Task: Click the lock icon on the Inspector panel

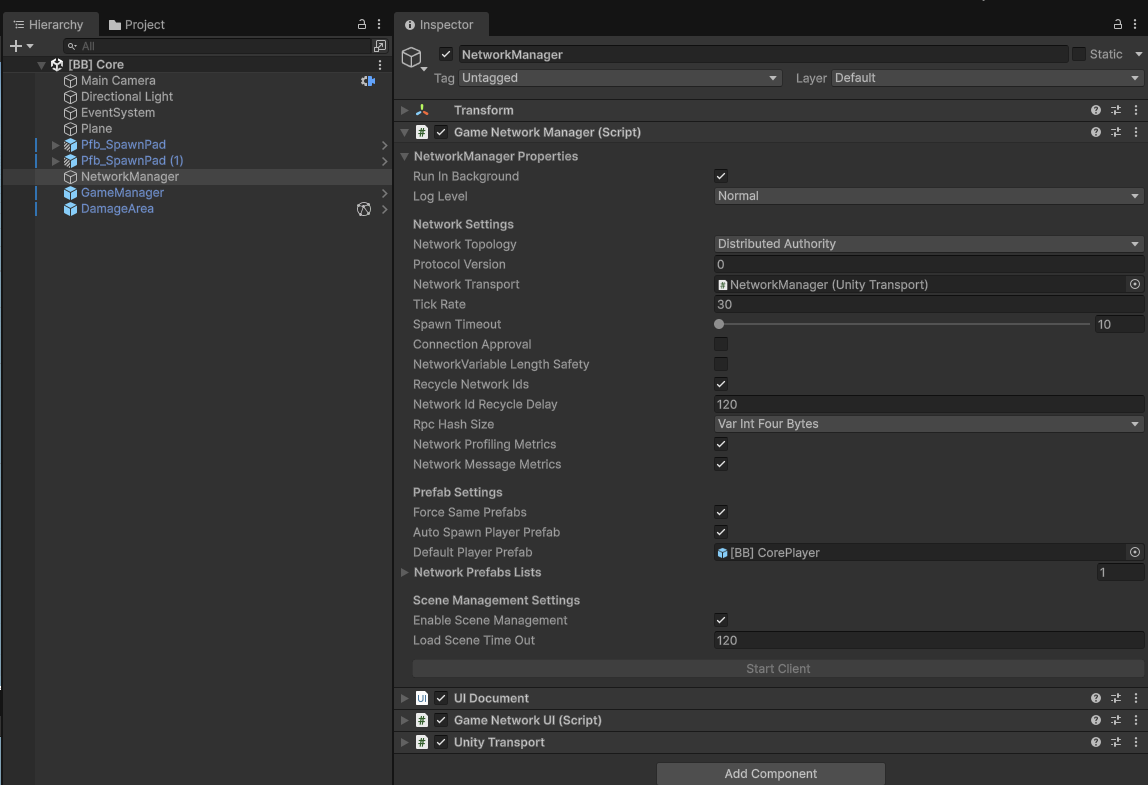Action: coord(1116,24)
